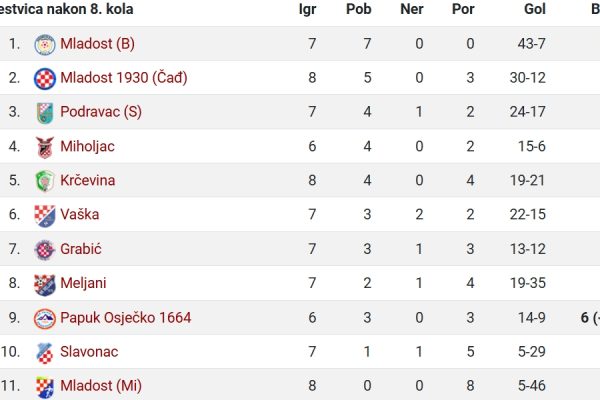
Task: Click the Papuk Osječko 1664 logo
Action: click(x=45, y=318)
